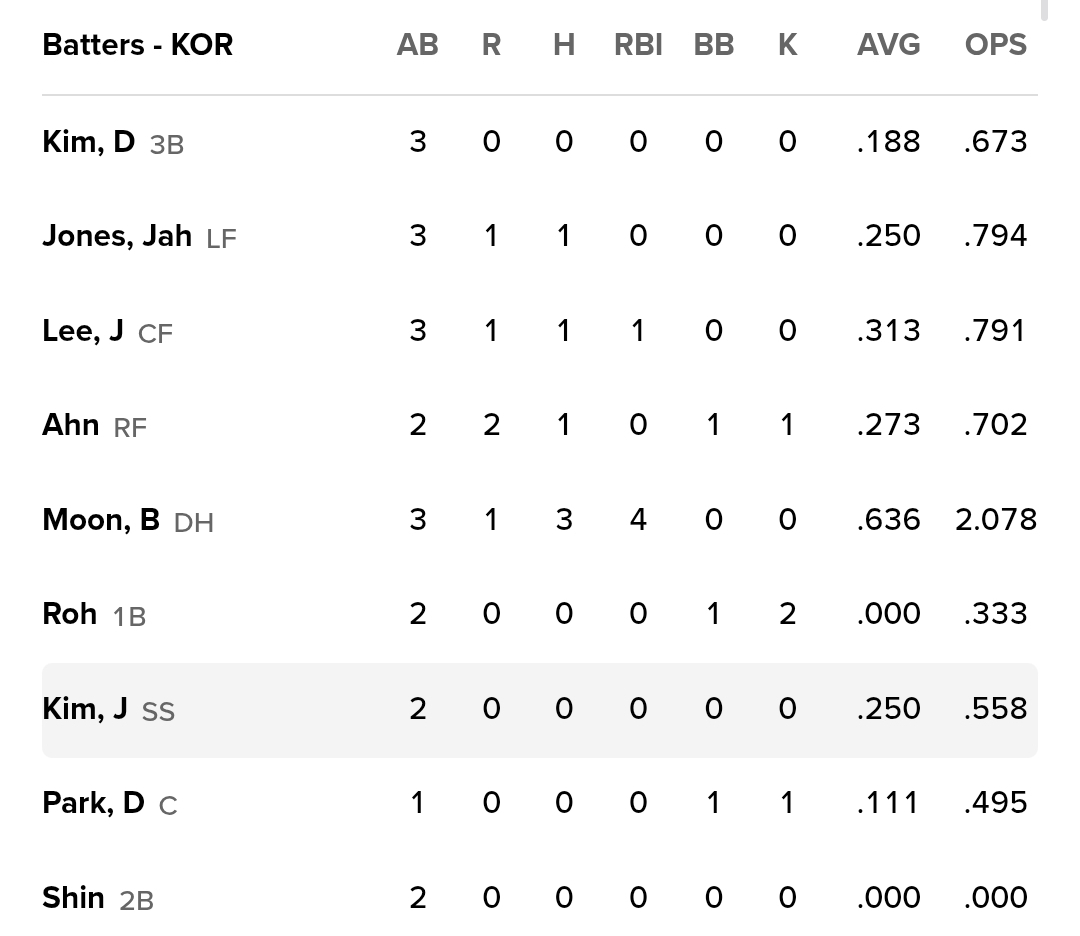The image size is (1080, 936).
Task: Open Jones, Jah player link
Action: click(117, 236)
